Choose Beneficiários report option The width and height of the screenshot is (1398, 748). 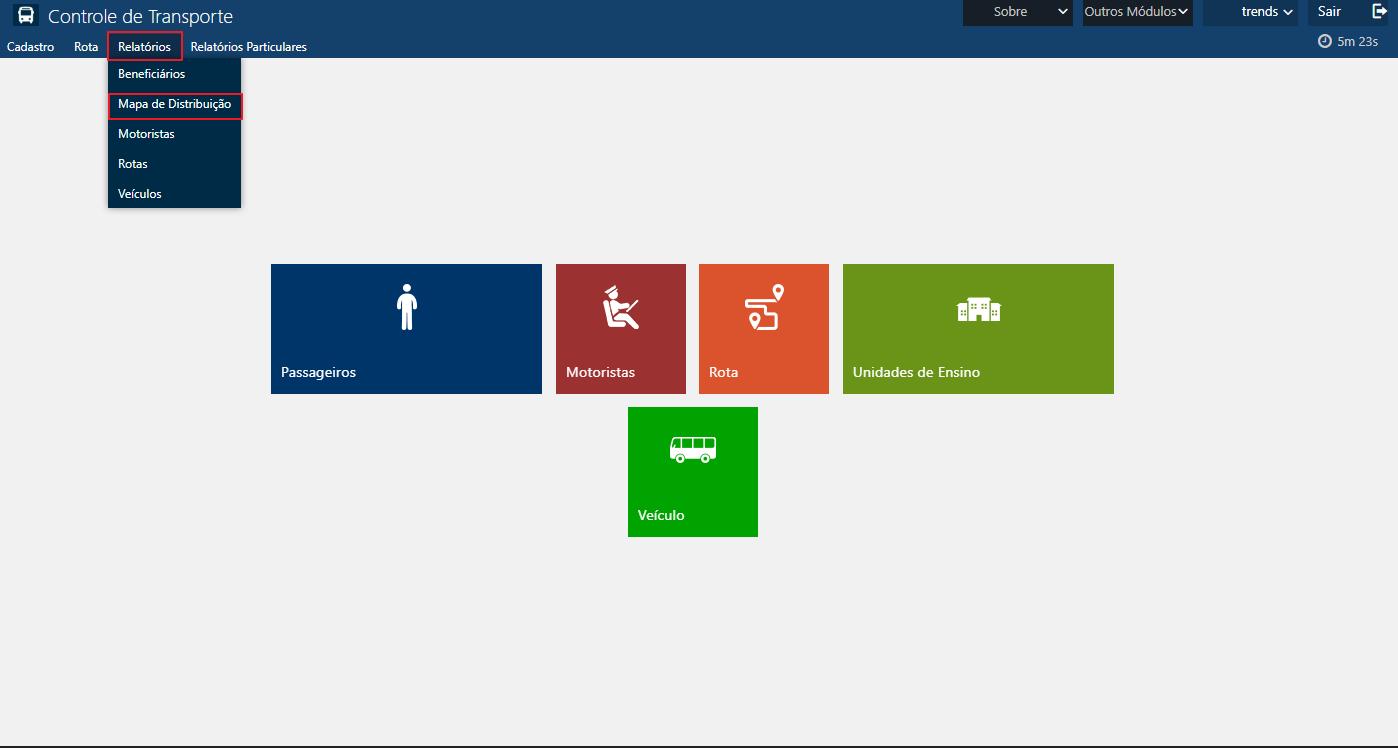click(x=151, y=74)
